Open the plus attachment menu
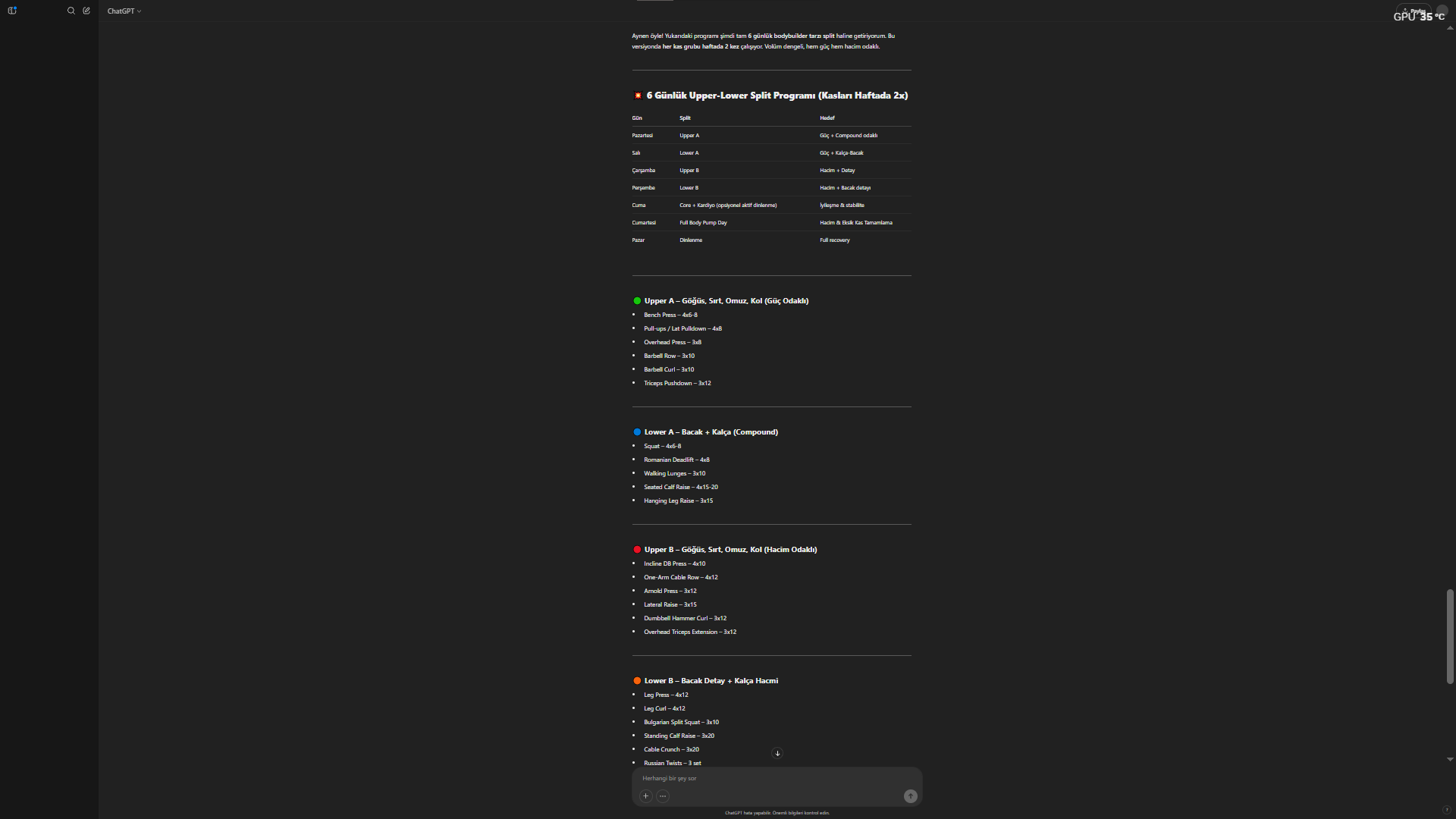The height and width of the screenshot is (819, 1456). 645,796
